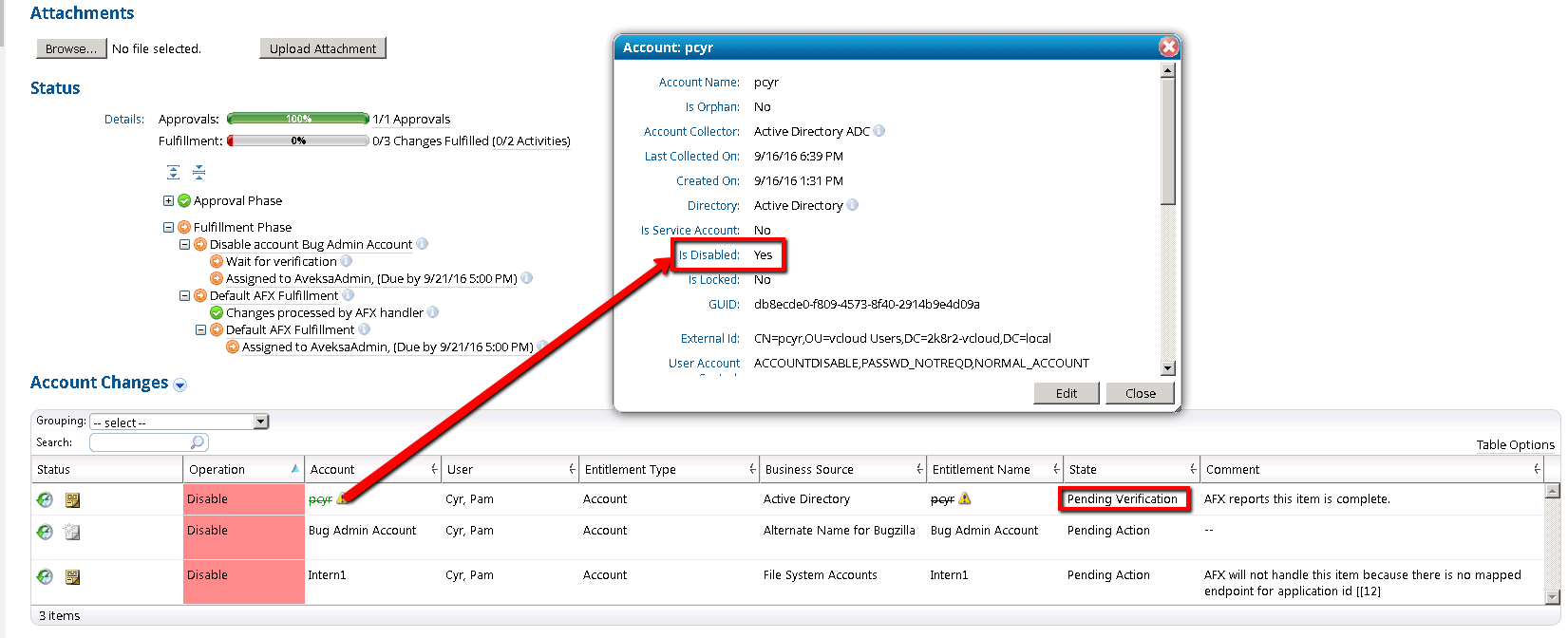
Task: Click info icon beside Wait for verification
Action: point(347,261)
